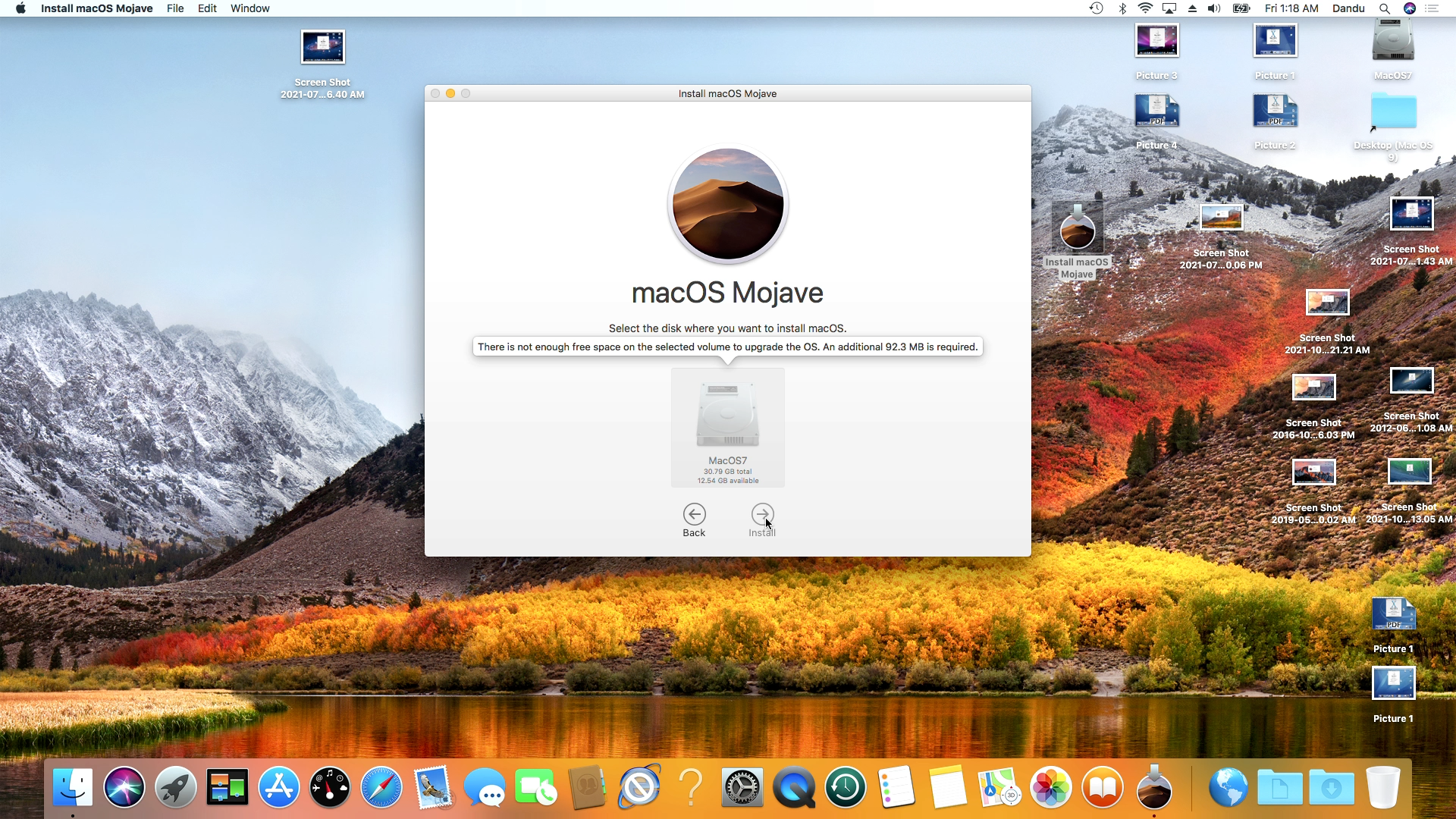Select Screen Shot 2021-07...1.43 AM file
The image size is (1456, 819).
click(x=1412, y=214)
